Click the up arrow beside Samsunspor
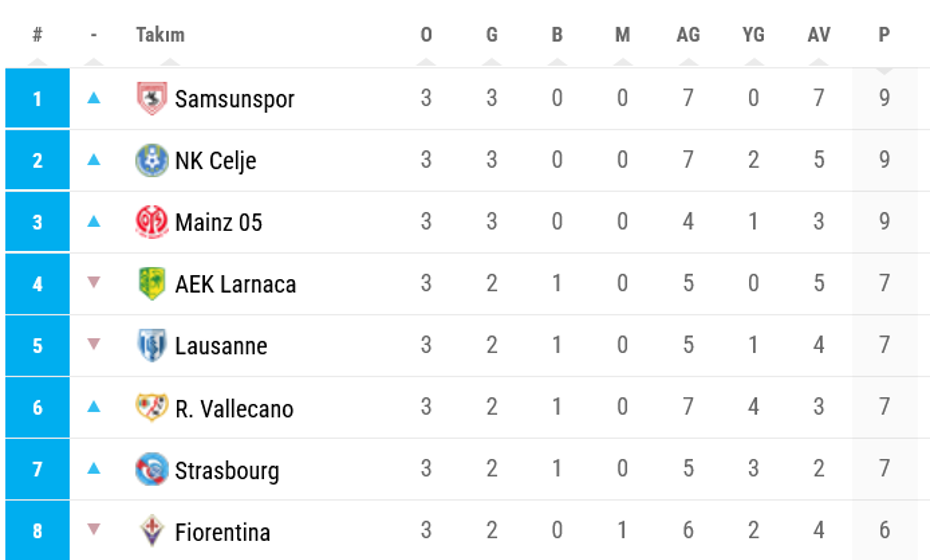The width and height of the screenshot is (930, 560). pyautogui.click(x=94, y=98)
